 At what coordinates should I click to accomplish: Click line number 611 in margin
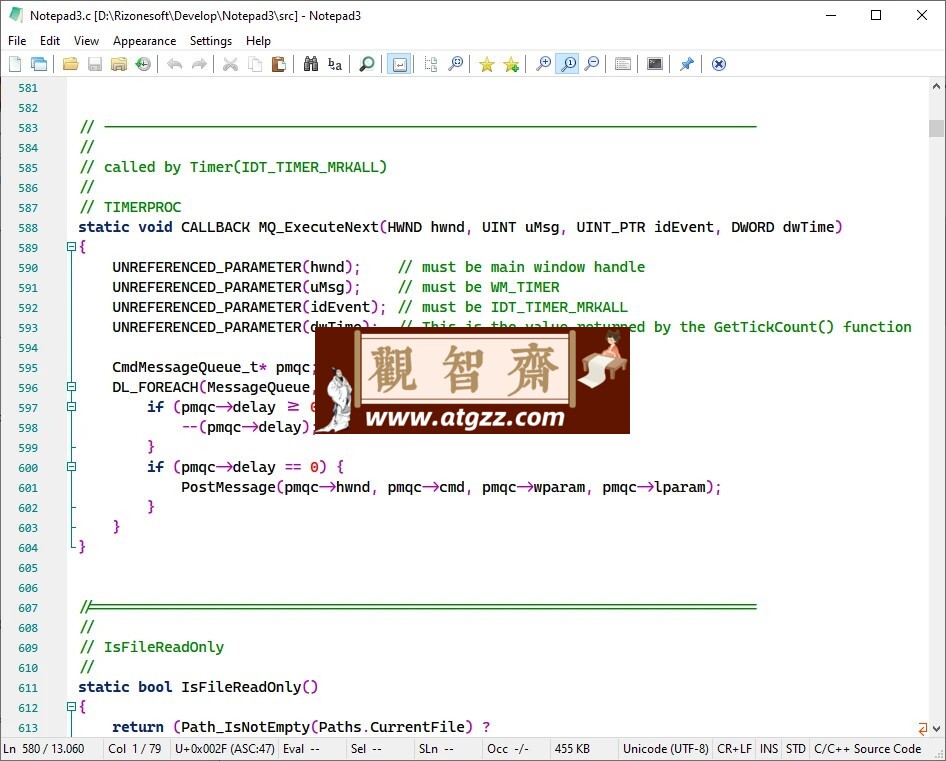pyautogui.click(x=28, y=688)
